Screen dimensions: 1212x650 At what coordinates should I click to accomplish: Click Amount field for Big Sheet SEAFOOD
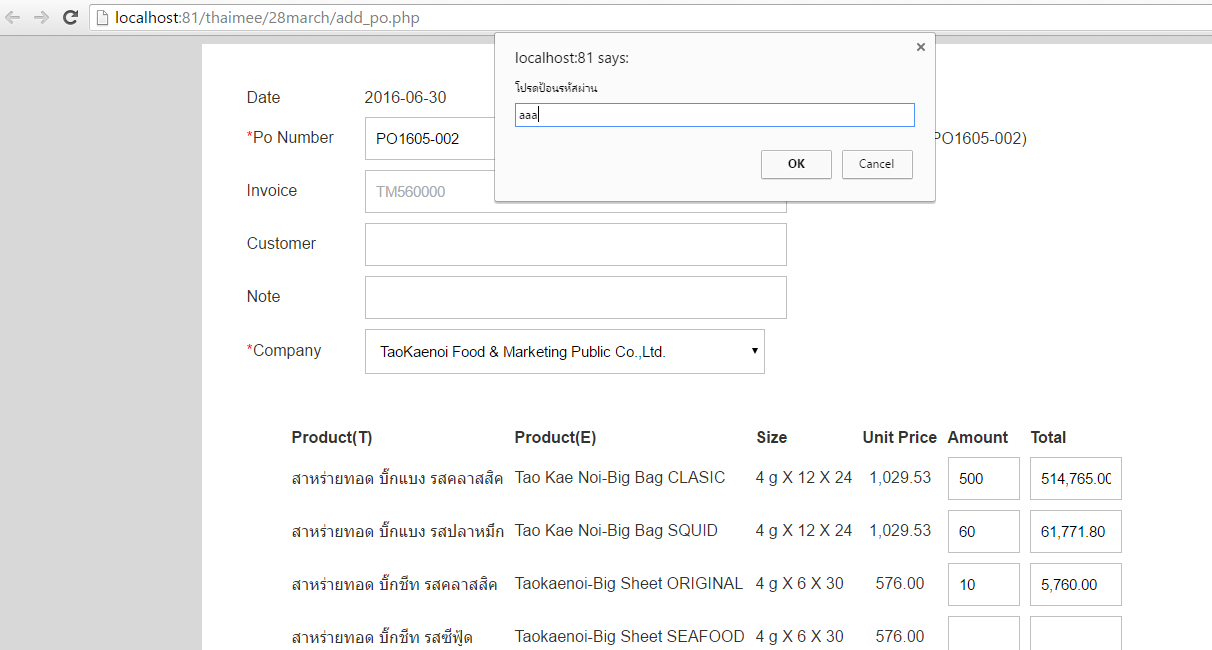pyautogui.click(x=983, y=634)
